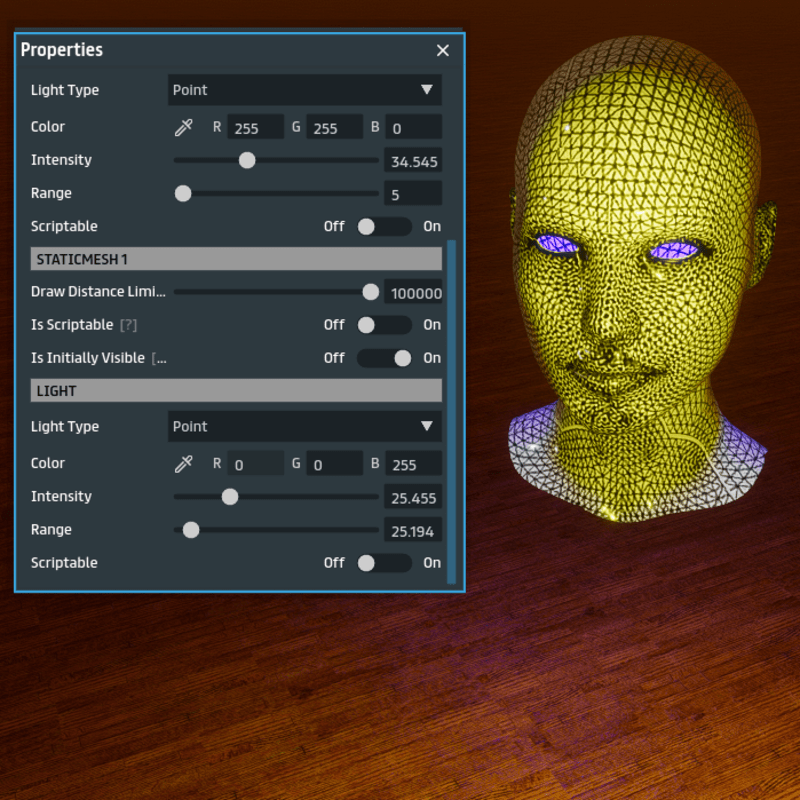Close the Properties panel
This screenshot has width=800, height=800.
coord(443,50)
